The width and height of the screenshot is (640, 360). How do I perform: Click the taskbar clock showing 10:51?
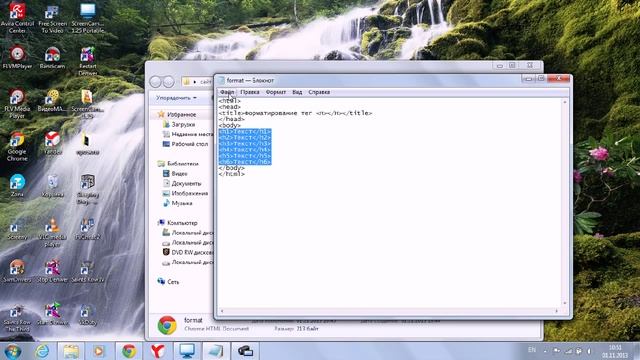coord(615,351)
